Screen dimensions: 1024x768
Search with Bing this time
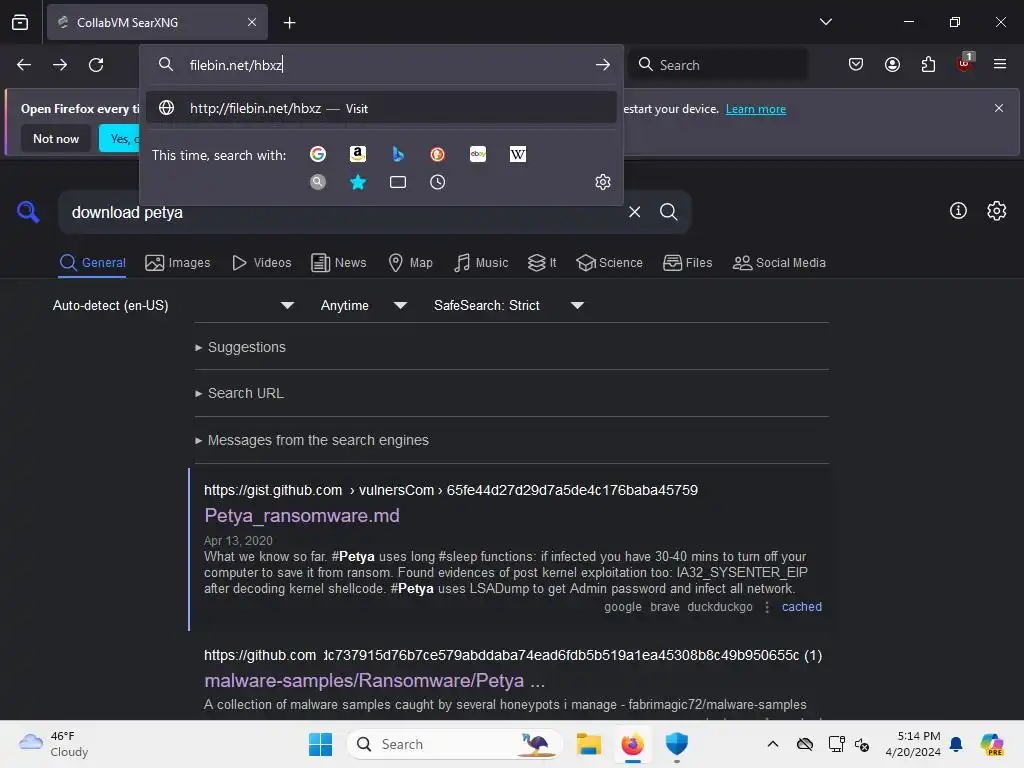[398, 154]
